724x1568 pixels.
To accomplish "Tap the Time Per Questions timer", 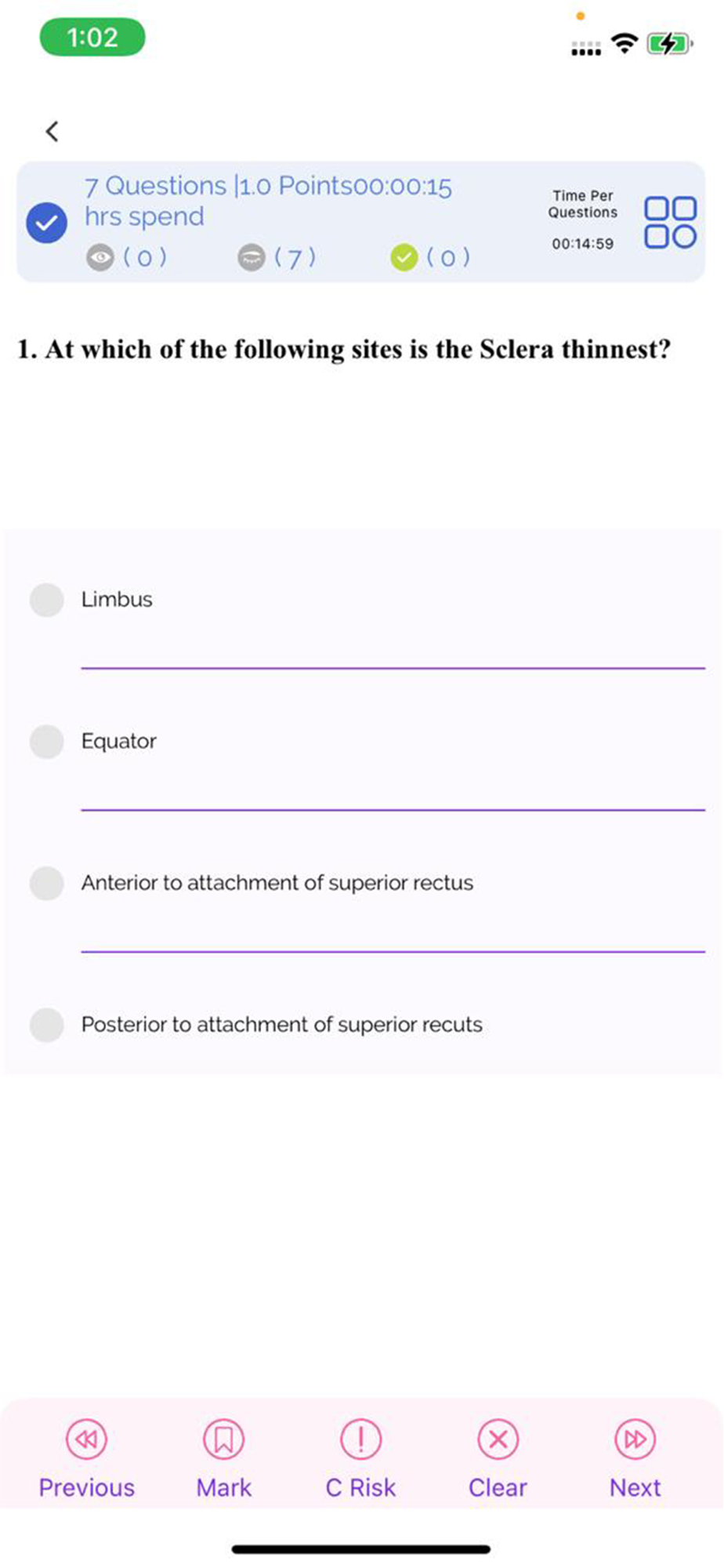I will click(582, 220).
